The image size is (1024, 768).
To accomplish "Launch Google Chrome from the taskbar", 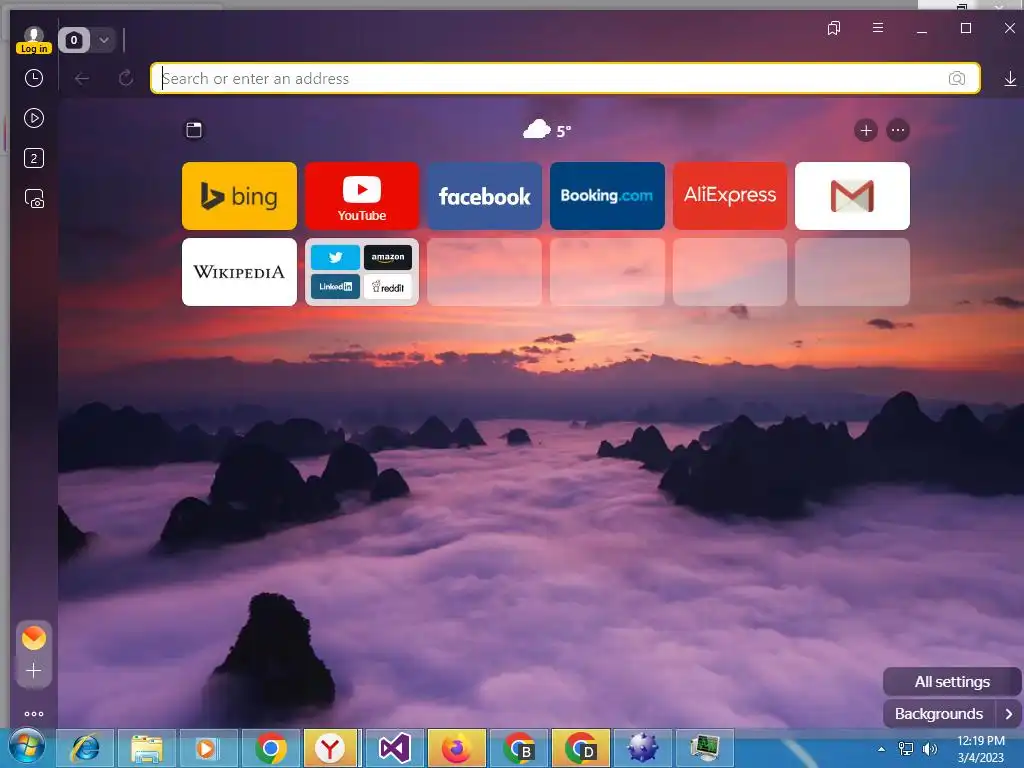I will pos(270,748).
